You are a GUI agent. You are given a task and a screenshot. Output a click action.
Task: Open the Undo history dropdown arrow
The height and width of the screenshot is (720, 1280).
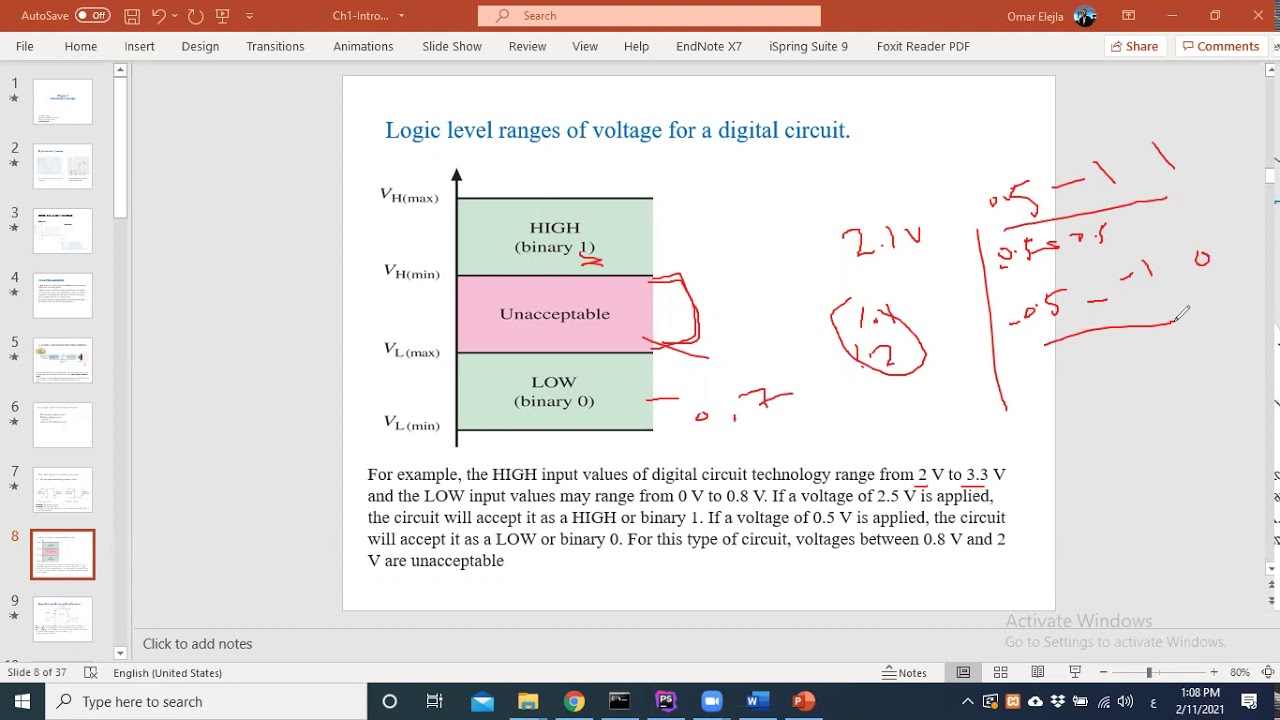(176, 16)
